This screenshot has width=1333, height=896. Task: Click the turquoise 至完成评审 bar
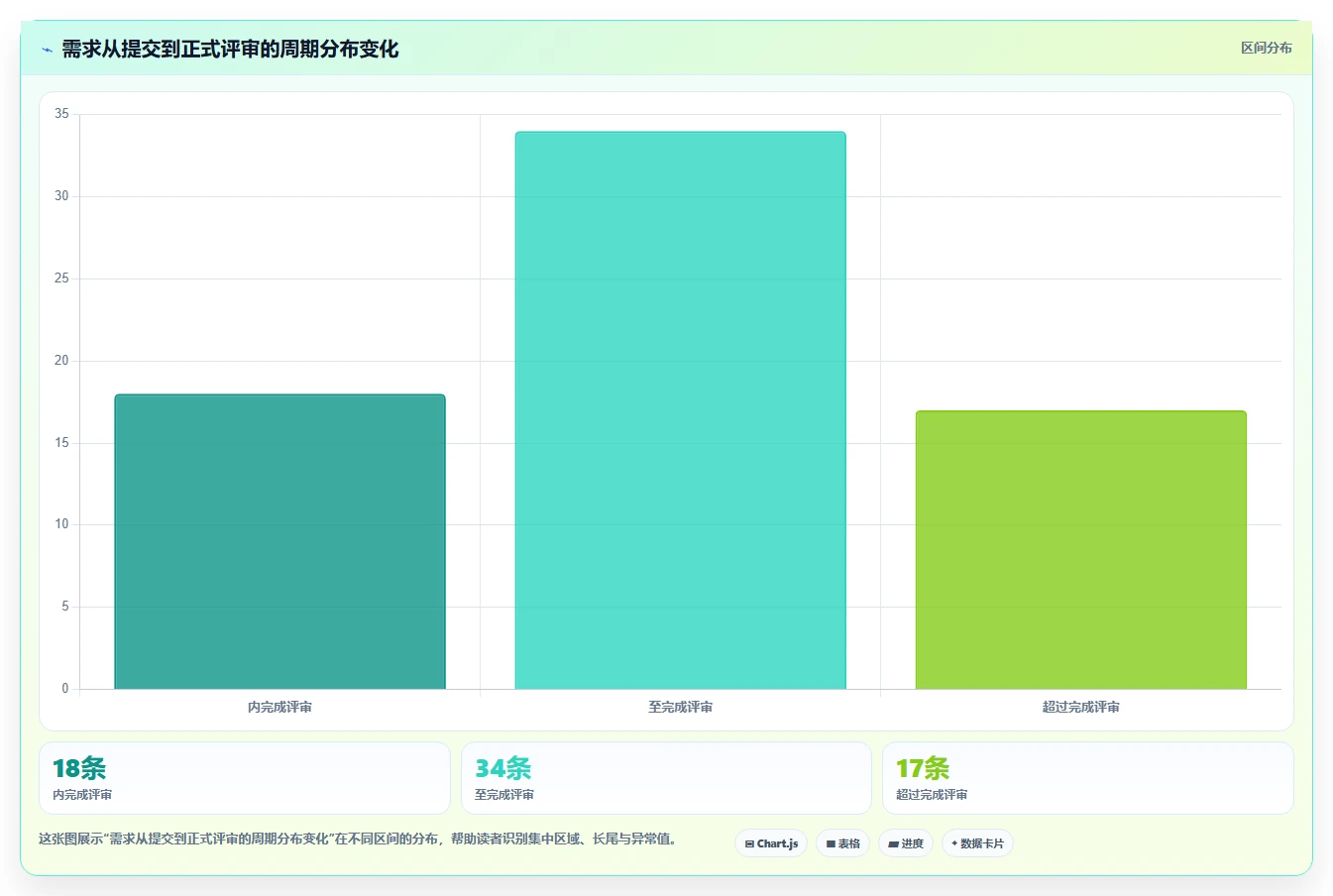[x=680, y=410]
